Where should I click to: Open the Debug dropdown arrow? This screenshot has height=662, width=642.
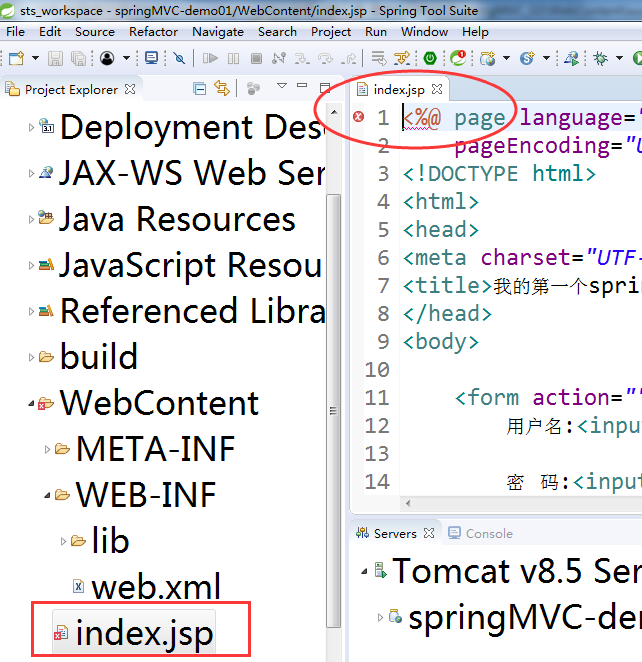coord(619,58)
